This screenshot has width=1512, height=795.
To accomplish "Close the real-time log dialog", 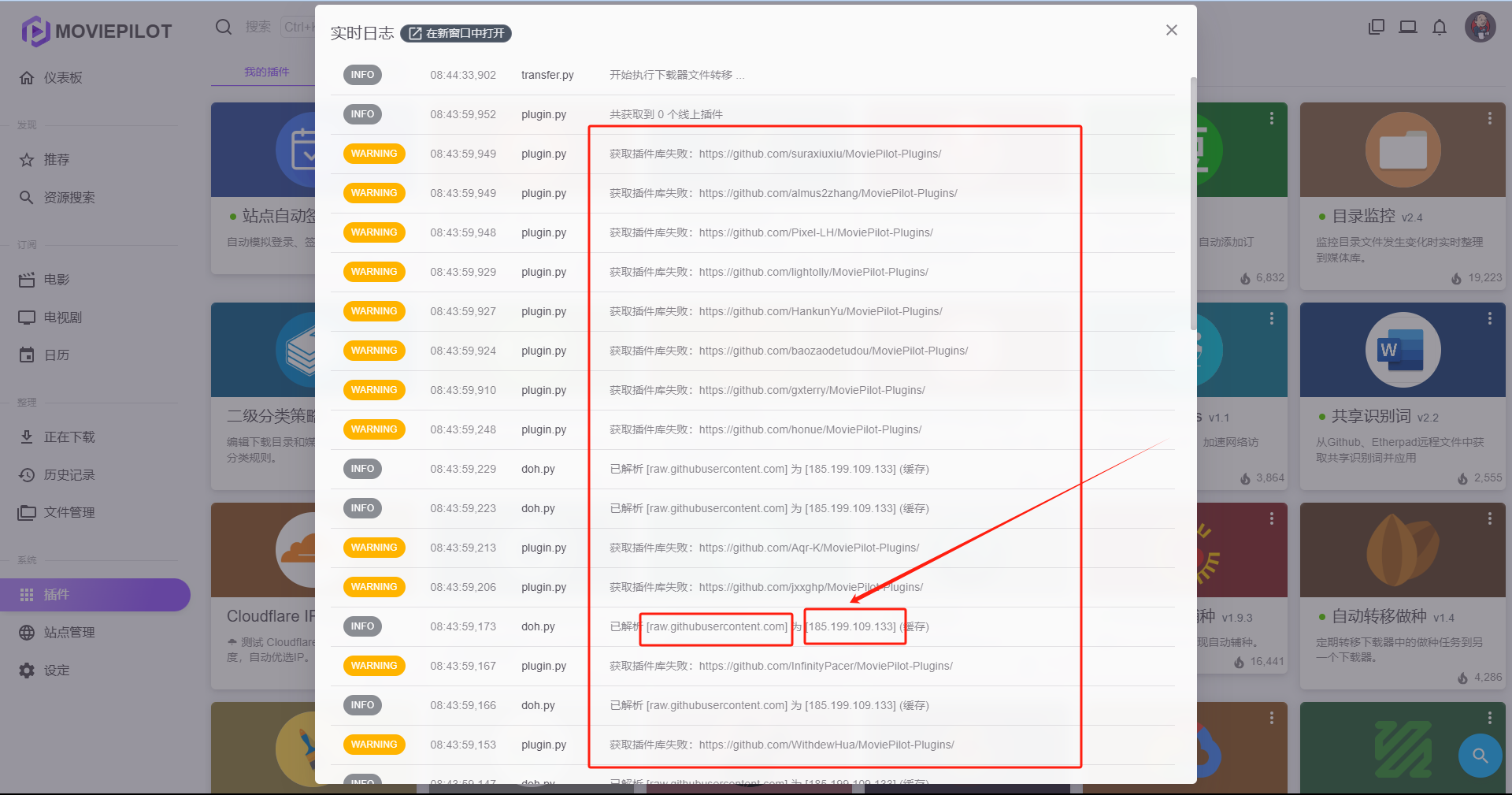I will [x=1171, y=30].
